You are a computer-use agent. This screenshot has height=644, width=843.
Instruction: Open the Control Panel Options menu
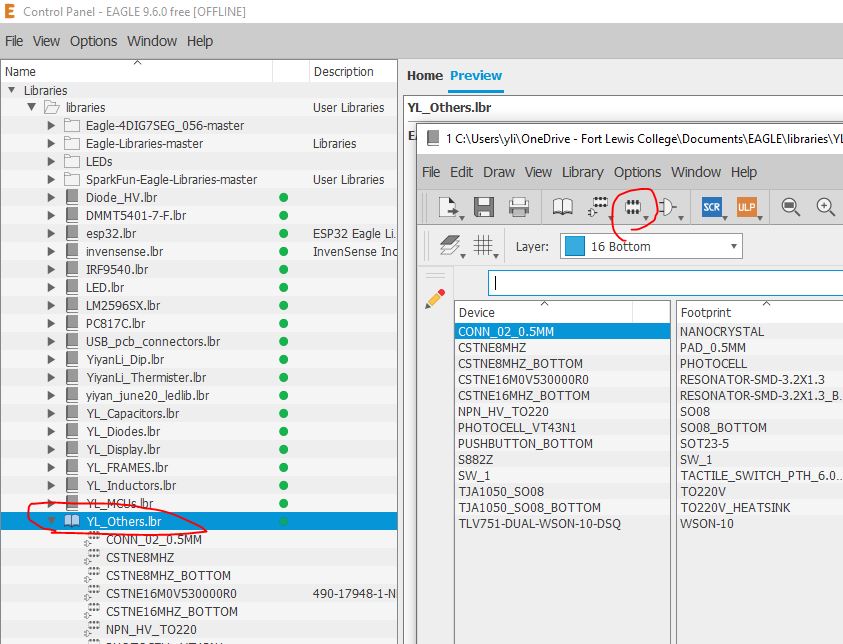[x=94, y=41]
